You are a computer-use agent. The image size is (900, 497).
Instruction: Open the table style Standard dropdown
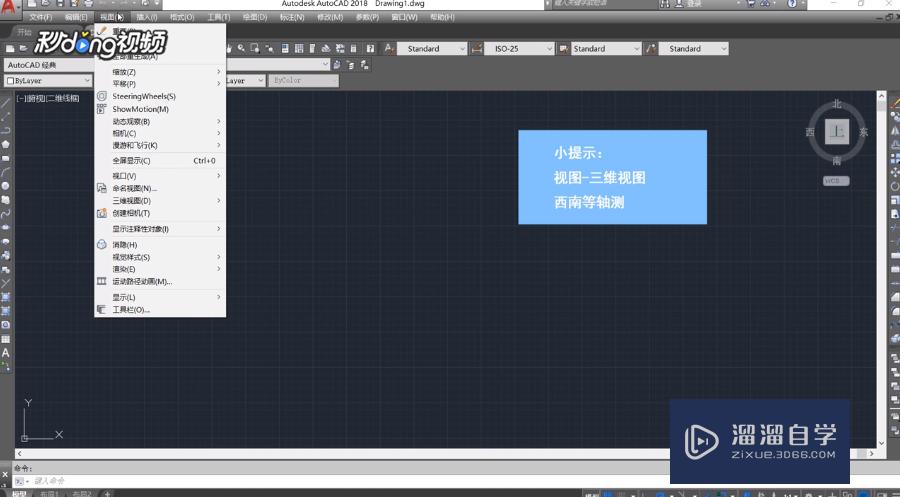[606, 49]
